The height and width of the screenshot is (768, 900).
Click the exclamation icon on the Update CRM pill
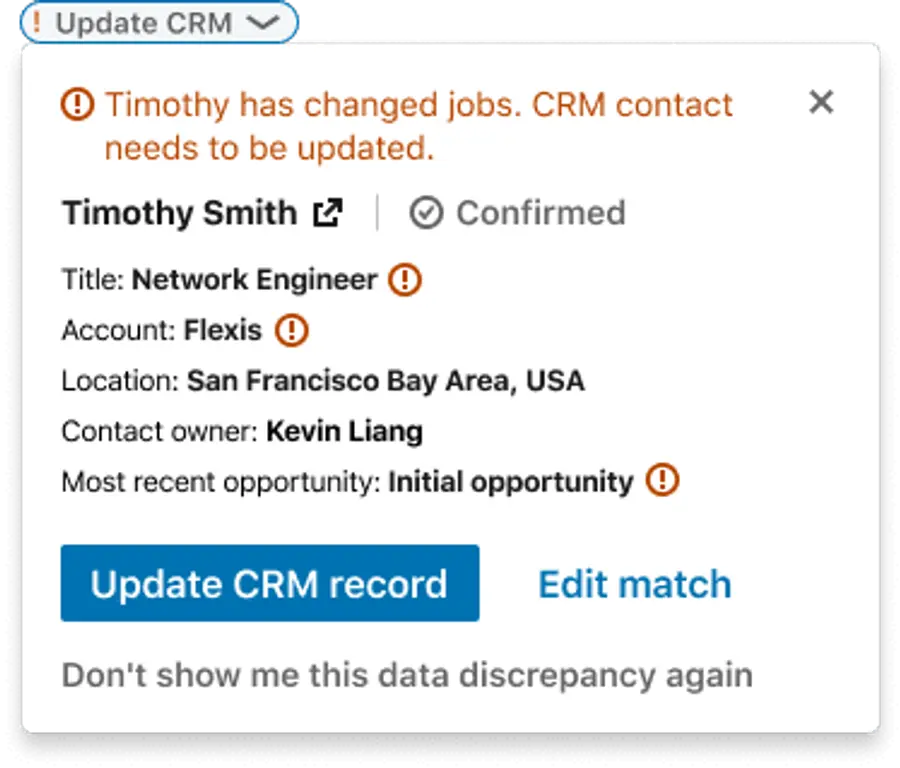pos(38,22)
